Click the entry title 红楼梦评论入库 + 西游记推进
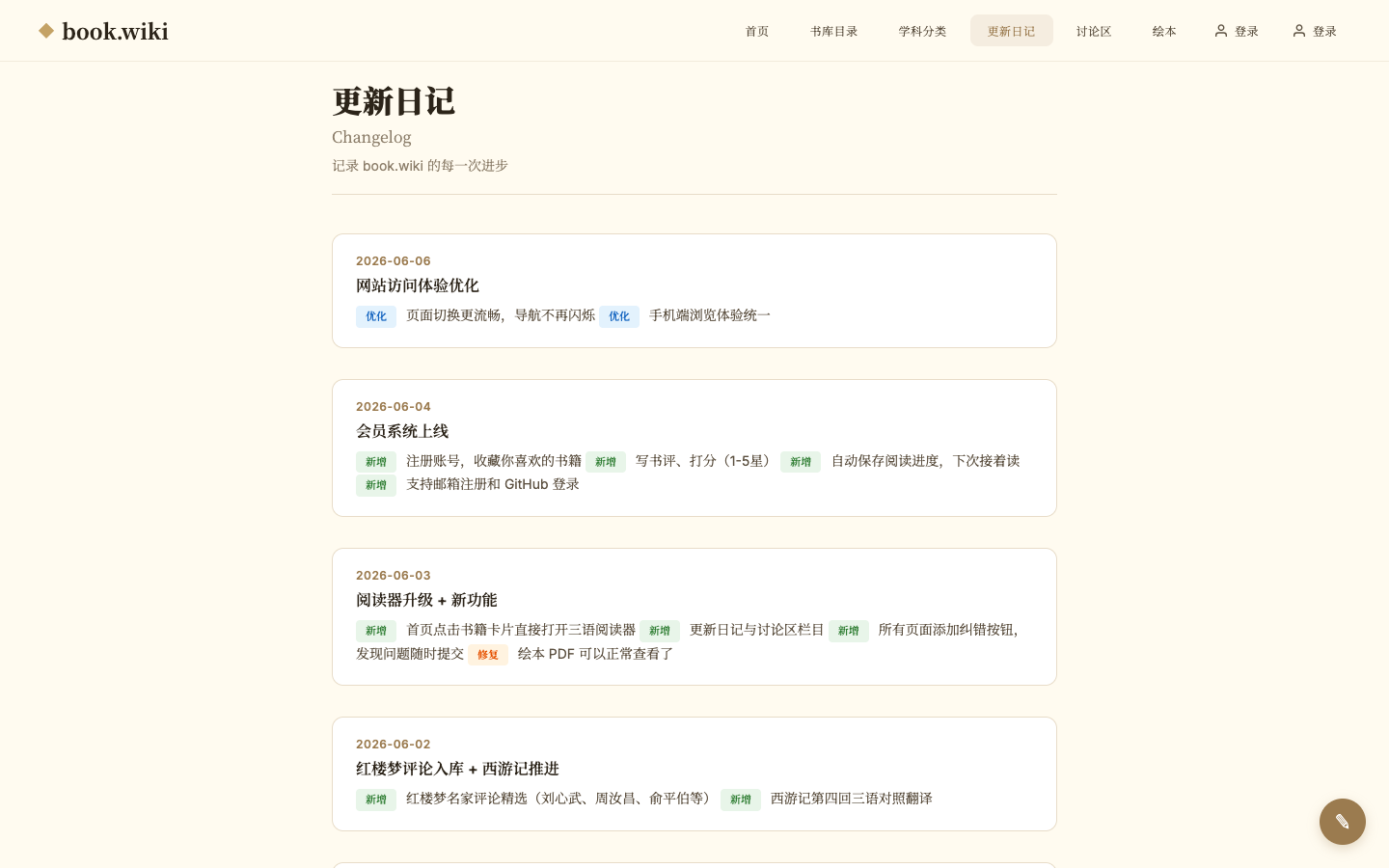The width and height of the screenshot is (1389, 868). (x=457, y=769)
